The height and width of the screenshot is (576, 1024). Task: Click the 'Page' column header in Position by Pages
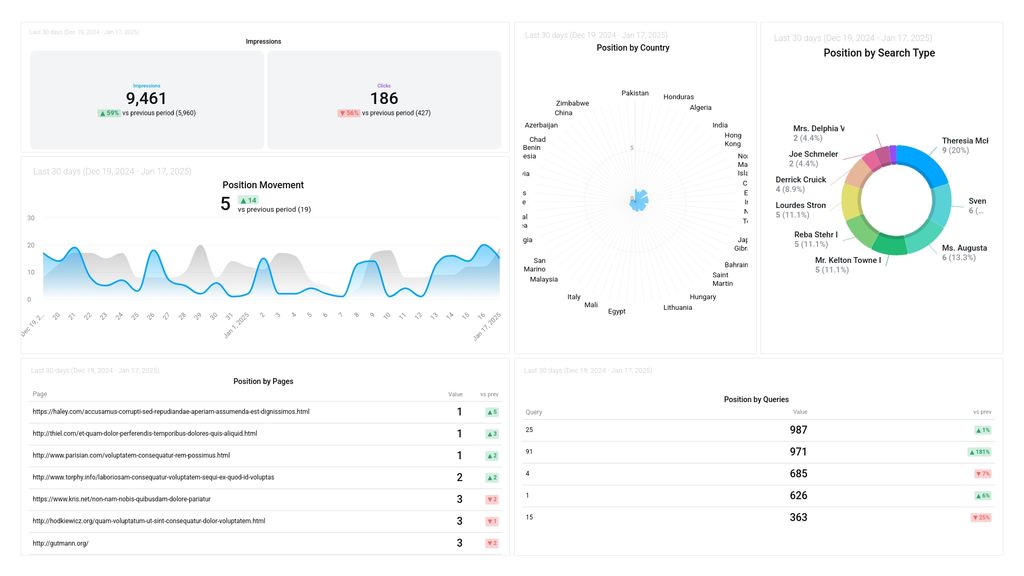[40, 394]
